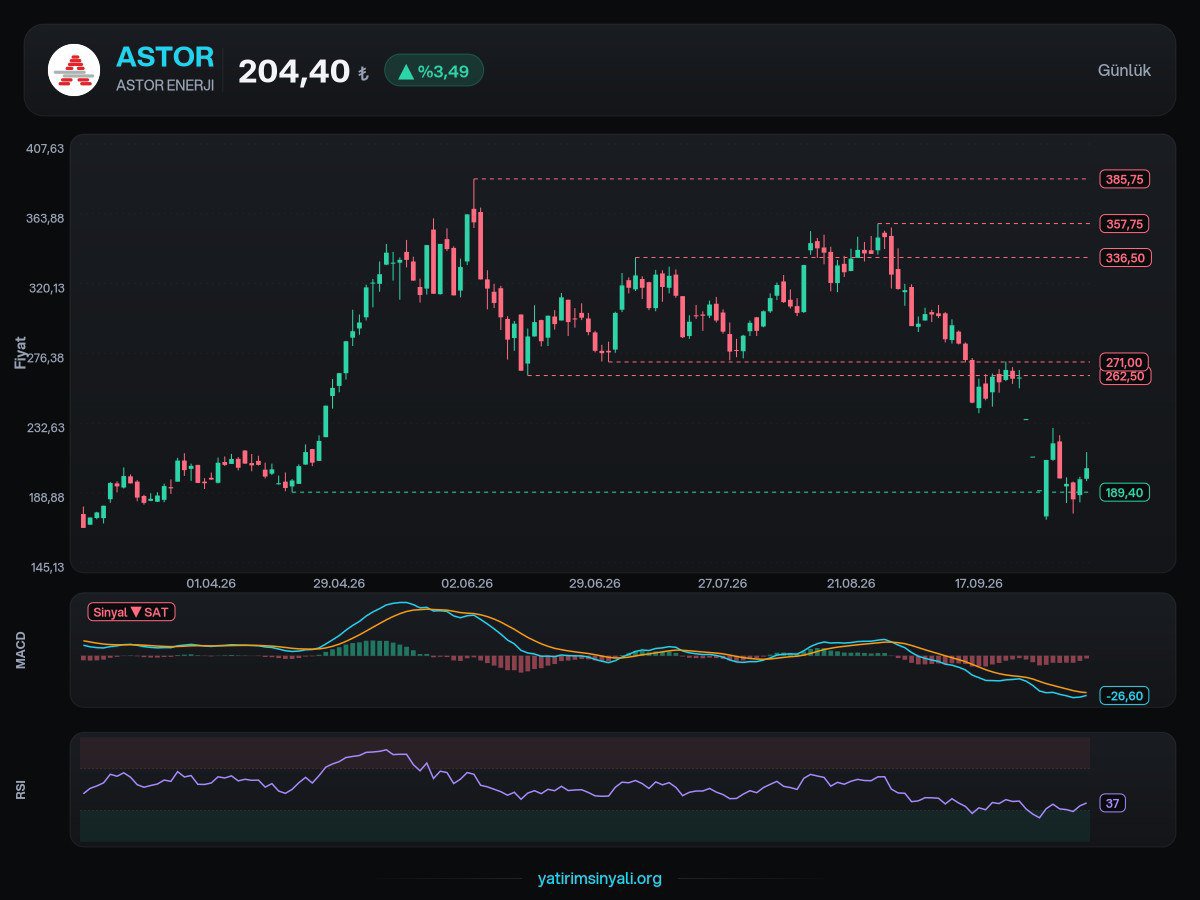Screen dimensions: 1200x900
Task: Click the 336,50 resistance level label
Action: [x=1125, y=257]
